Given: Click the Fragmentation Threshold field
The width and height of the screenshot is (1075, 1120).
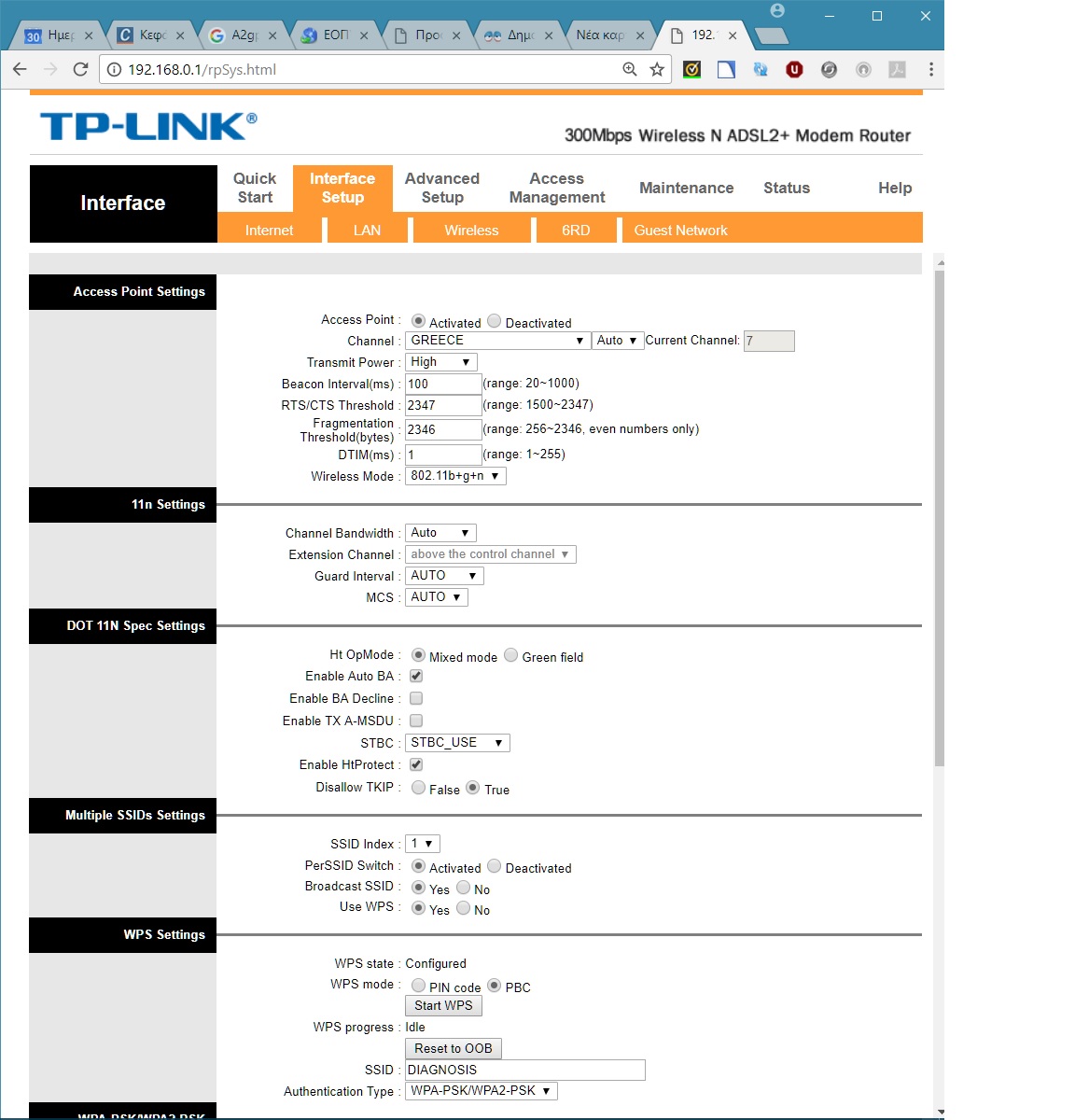Looking at the screenshot, I should (x=443, y=429).
